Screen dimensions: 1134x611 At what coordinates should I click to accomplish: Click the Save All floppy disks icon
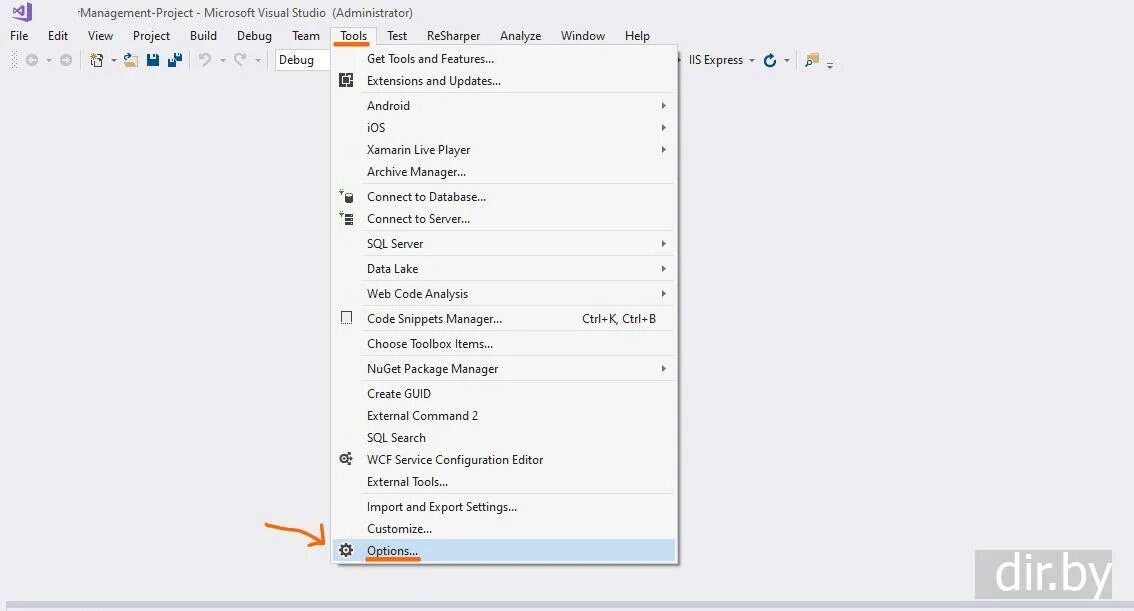(174, 60)
